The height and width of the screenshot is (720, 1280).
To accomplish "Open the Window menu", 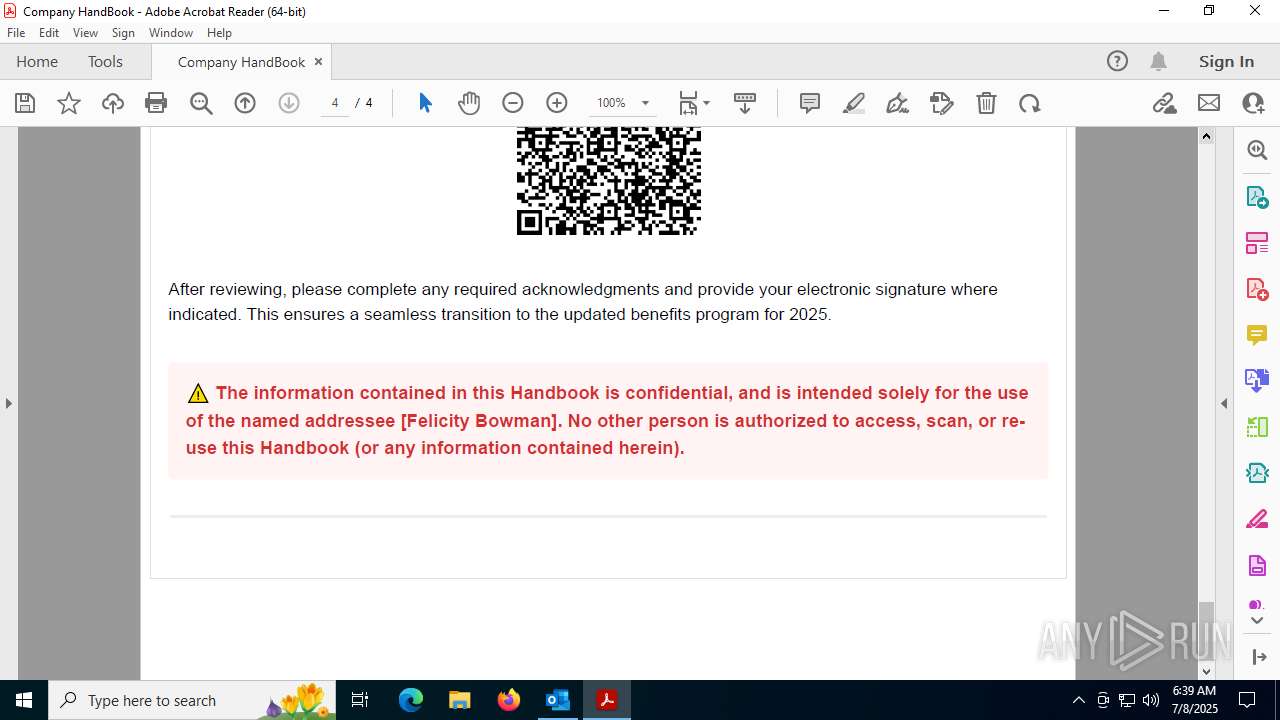I will pyautogui.click(x=171, y=33).
